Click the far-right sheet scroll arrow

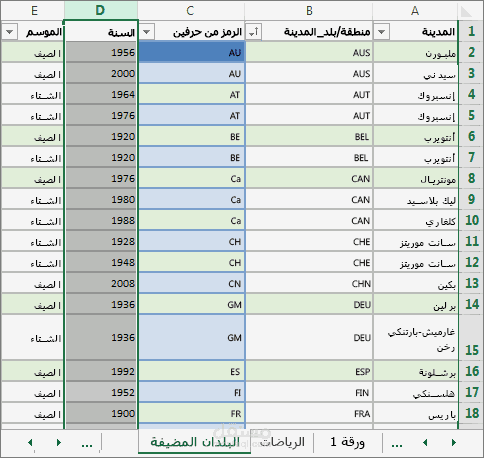click(454, 442)
